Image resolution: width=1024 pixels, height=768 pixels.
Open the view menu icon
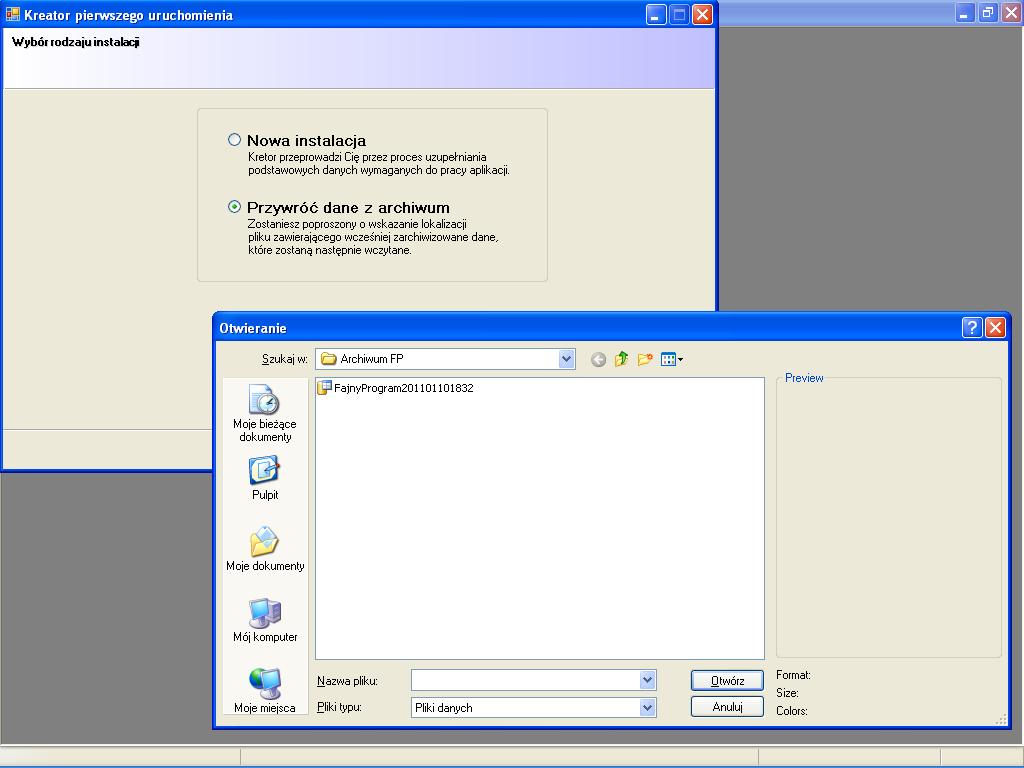(671, 360)
